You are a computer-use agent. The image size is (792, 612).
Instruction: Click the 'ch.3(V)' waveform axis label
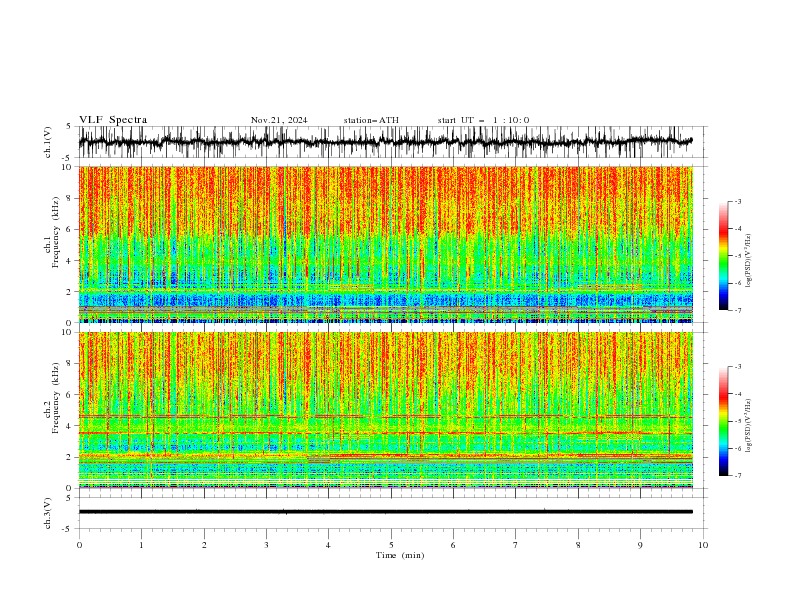pyautogui.click(x=48, y=513)
